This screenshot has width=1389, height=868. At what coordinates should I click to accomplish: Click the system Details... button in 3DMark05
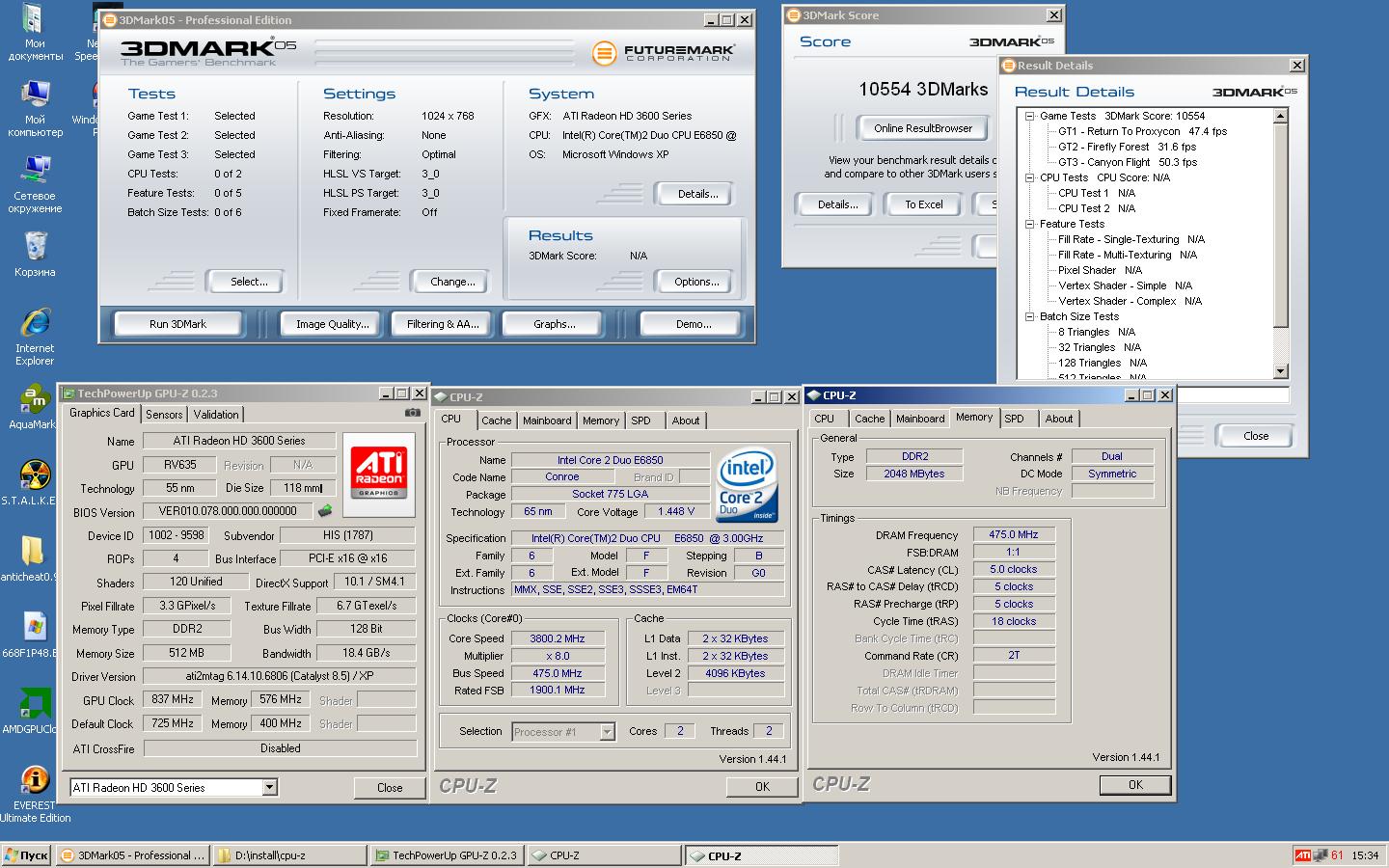[x=696, y=194]
